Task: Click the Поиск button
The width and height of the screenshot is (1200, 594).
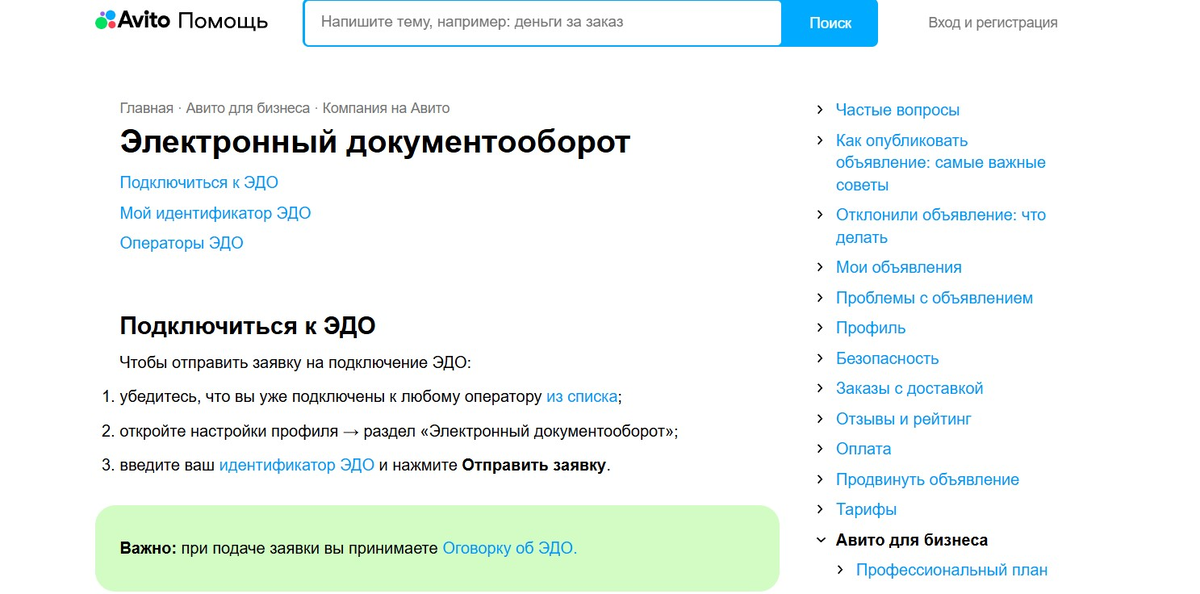Action: 830,23
